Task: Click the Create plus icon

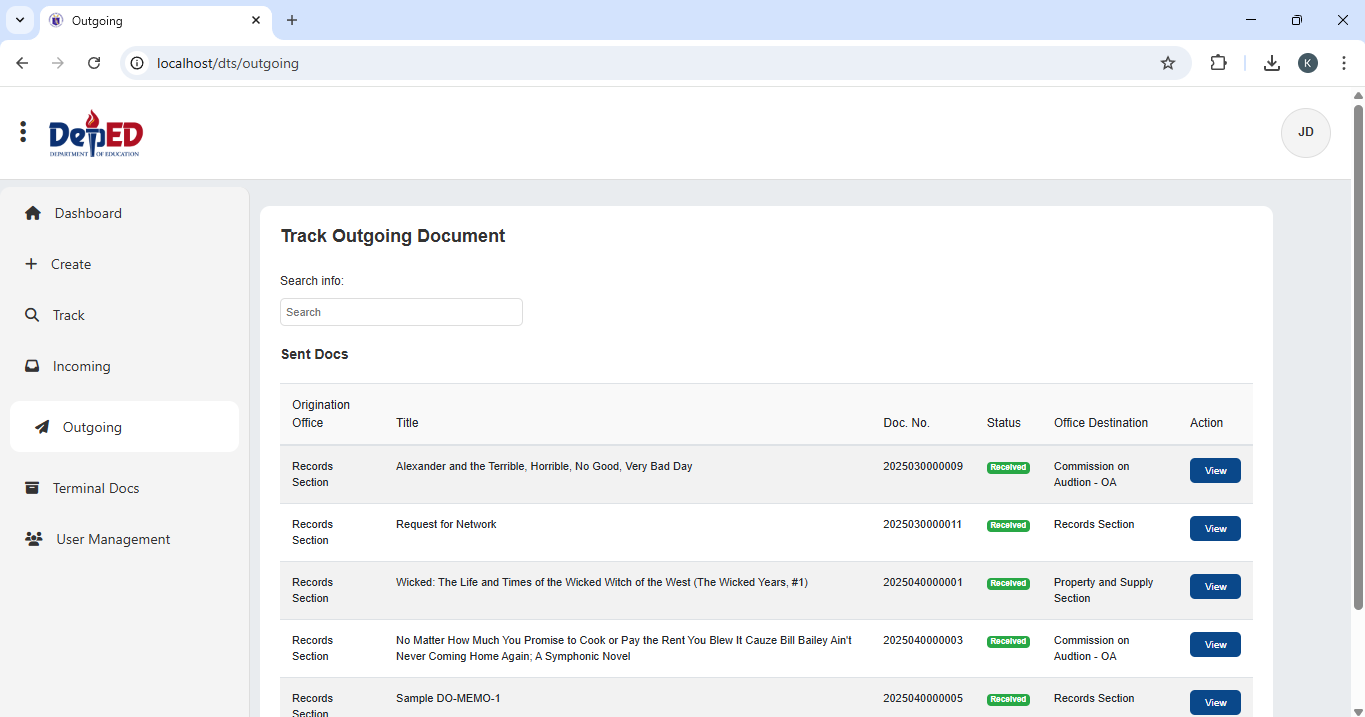Action: (x=31, y=264)
